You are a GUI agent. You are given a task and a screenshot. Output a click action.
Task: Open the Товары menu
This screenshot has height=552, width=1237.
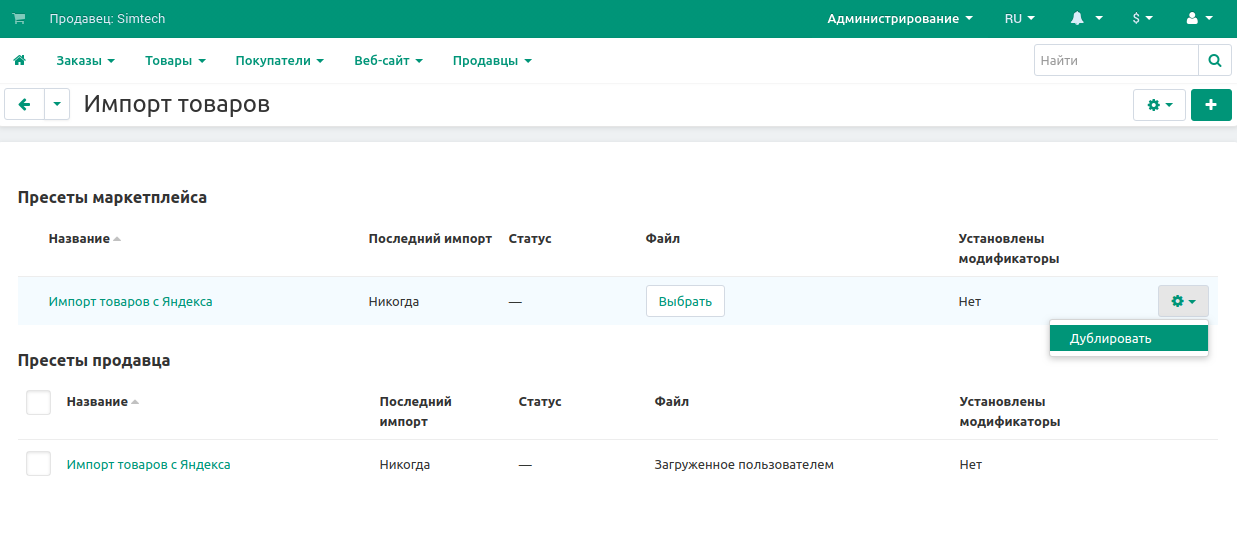175,61
